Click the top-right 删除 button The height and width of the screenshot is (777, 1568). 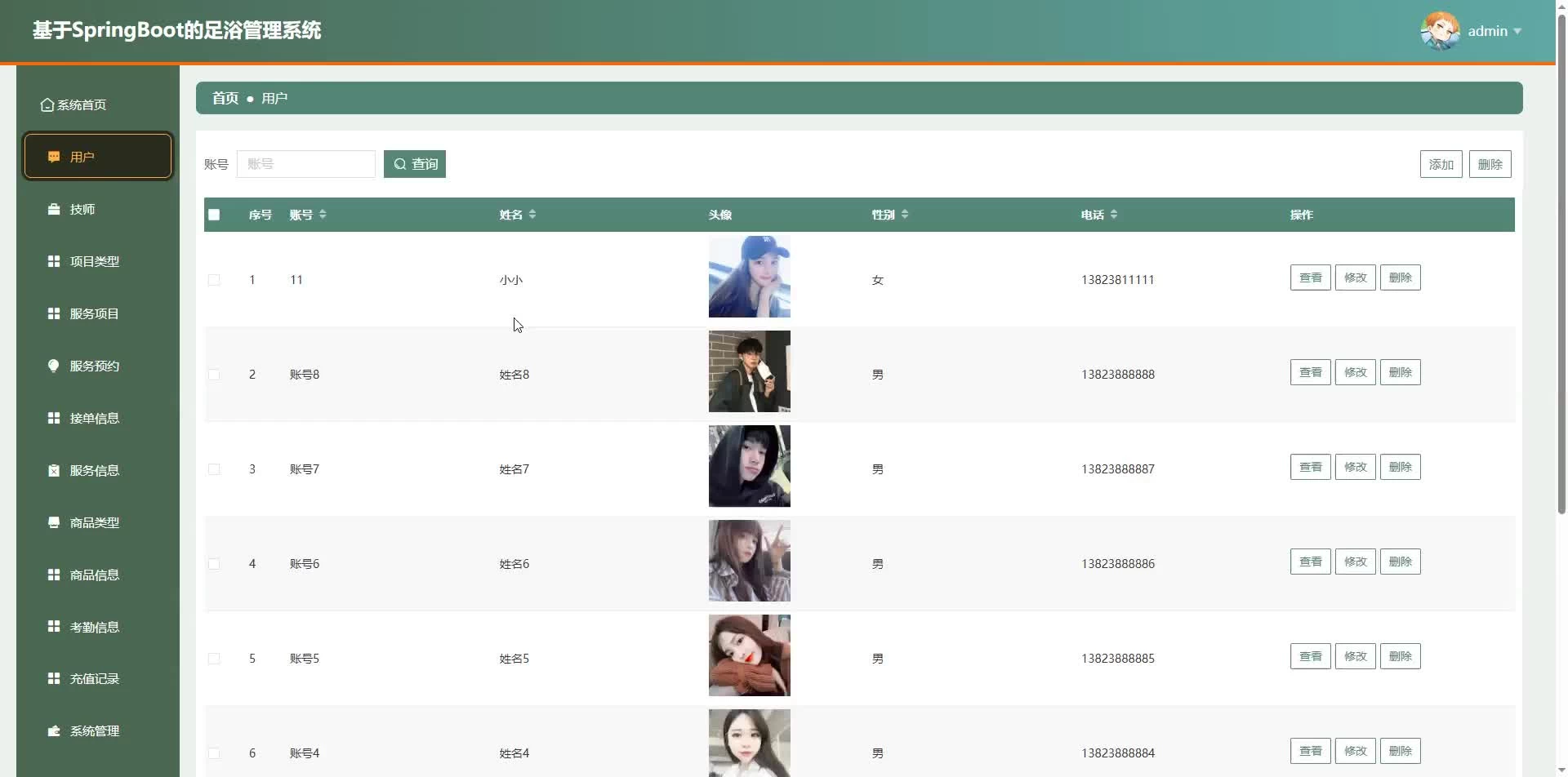(1490, 164)
